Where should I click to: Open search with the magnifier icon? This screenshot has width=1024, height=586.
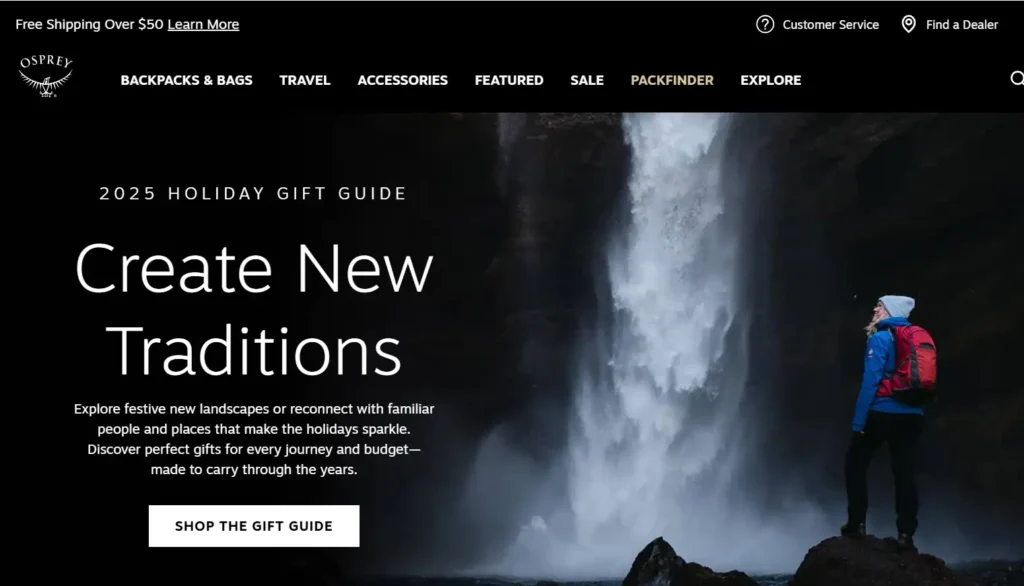(1017, 79)
